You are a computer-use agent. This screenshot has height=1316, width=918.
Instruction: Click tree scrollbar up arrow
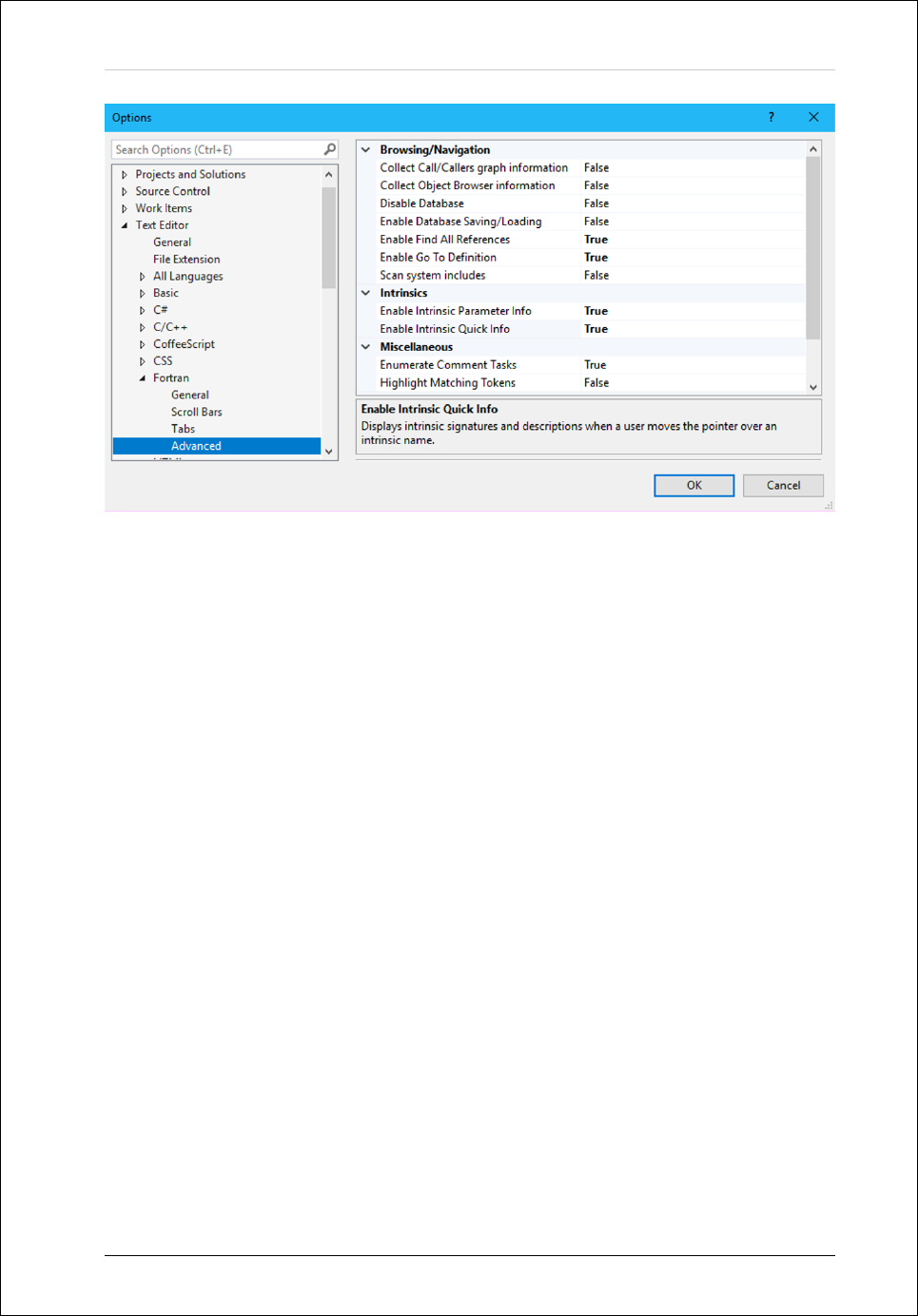click(x=329, y=175)
